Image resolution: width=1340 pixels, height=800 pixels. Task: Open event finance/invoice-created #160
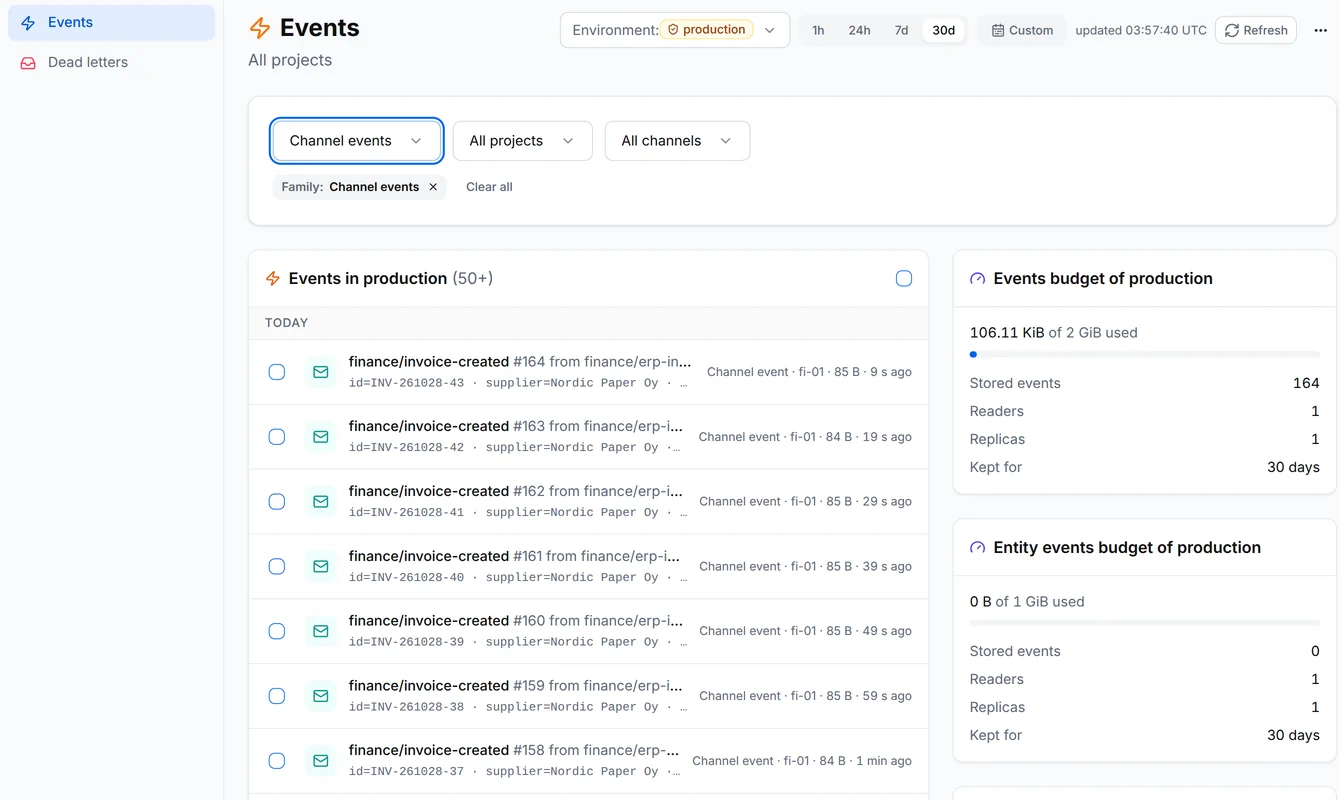(x=588, y=631)
